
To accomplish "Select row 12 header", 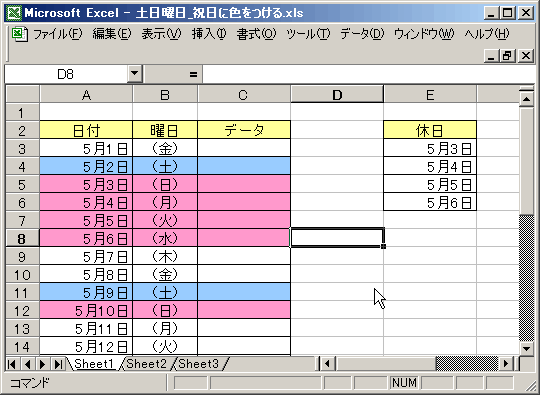I will pyautogui.click(x=23, y=310).
